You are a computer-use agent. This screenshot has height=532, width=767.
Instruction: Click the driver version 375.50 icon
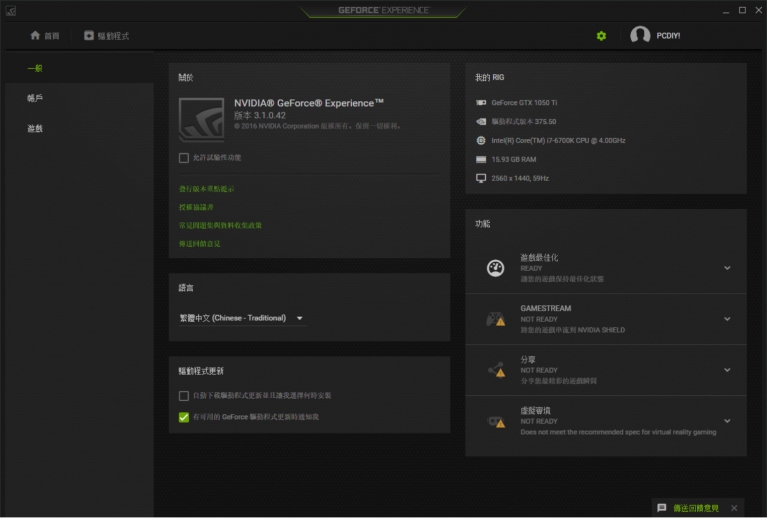(x=481, y=121)
